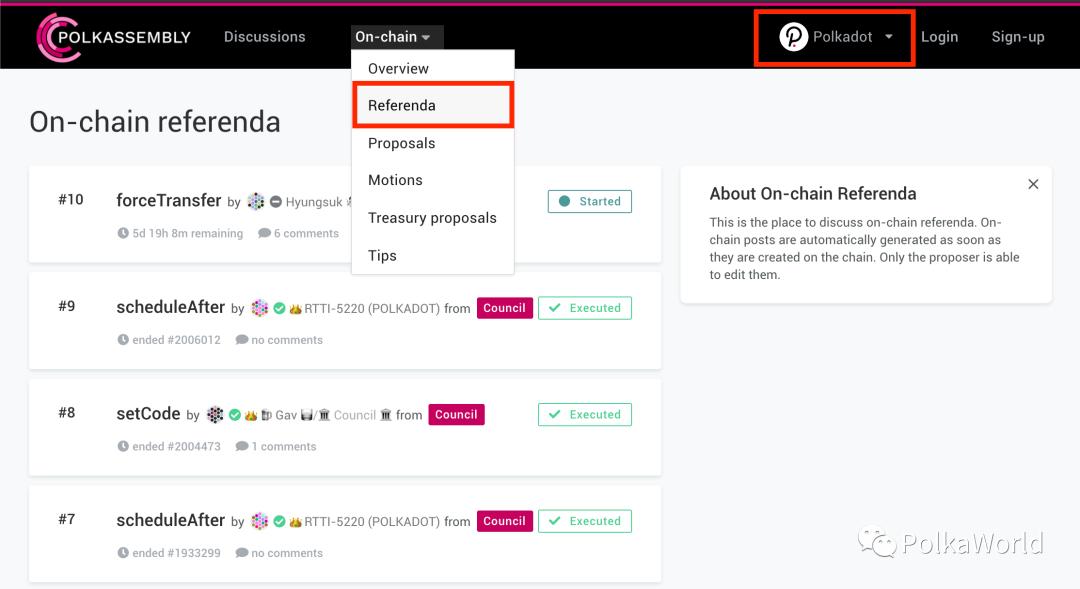Image resolution: width=1080 pixels, height=589 pixels.
Task: Click the Council tag on referendum #8
Action: coord(456,415)
